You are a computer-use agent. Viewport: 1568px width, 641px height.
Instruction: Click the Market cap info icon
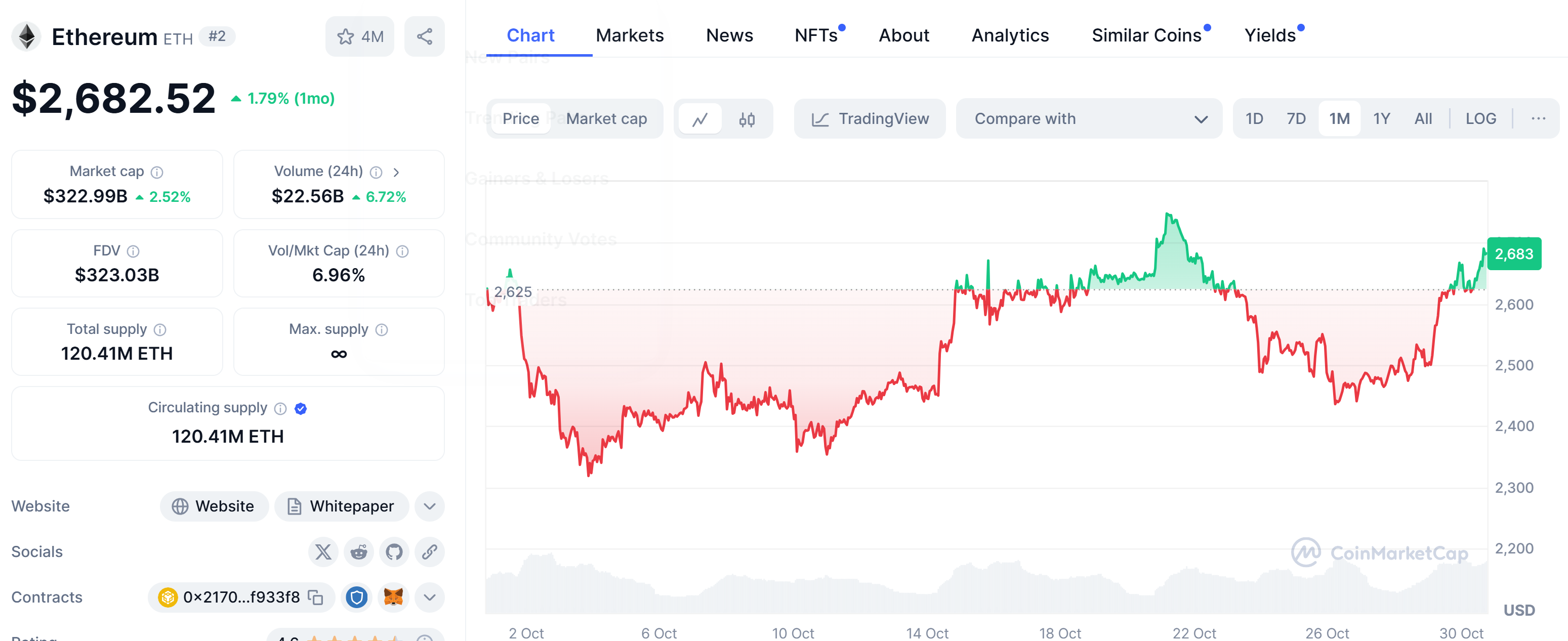point(157,172)
